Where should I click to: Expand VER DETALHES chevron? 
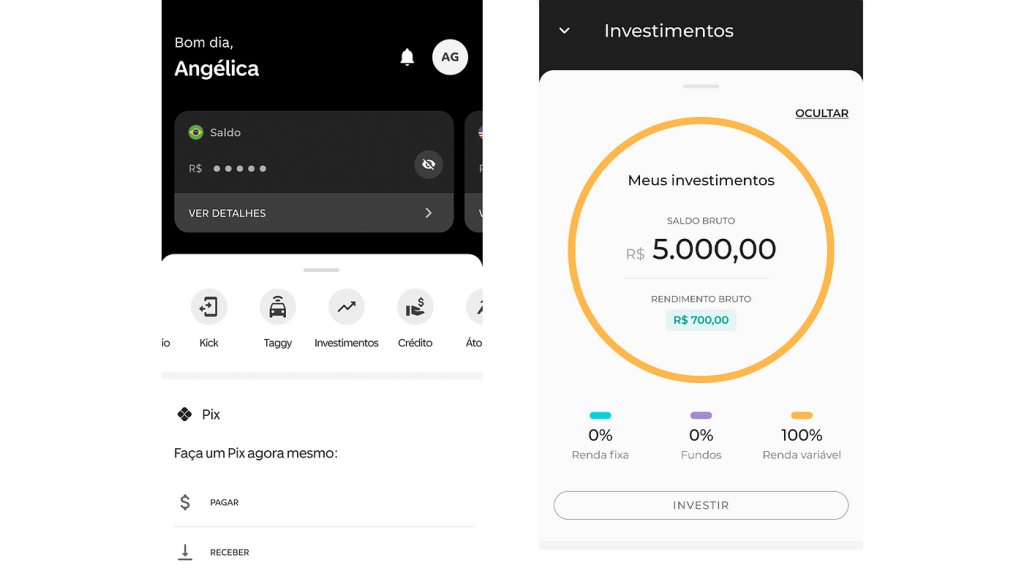pyautogui.click(x=428, y=213)
